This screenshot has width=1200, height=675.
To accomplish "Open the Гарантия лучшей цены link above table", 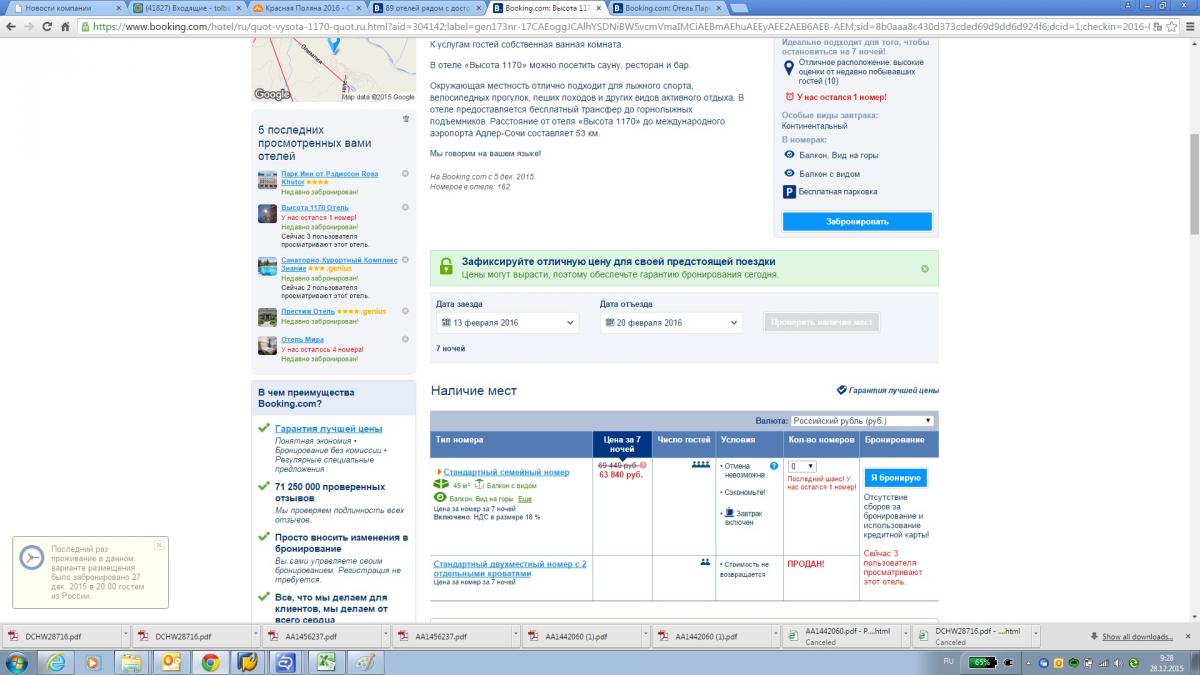I will point(893,390).
